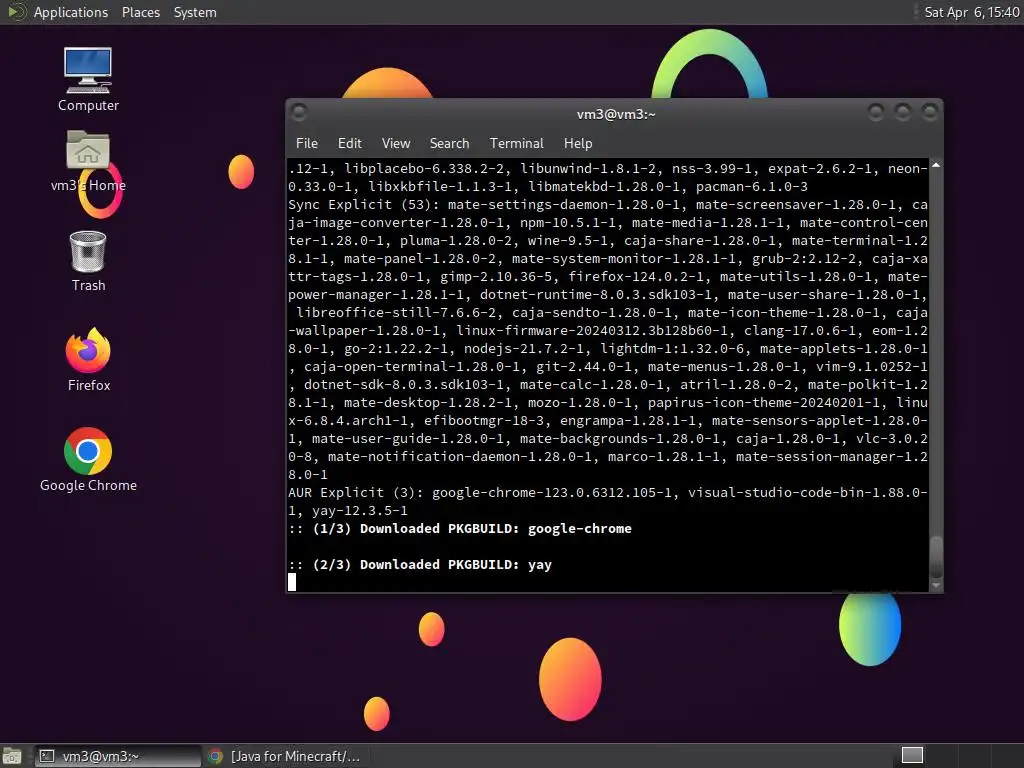
Task: Click the terminal scrollbar up arrow
Action: tap(936, 166)
